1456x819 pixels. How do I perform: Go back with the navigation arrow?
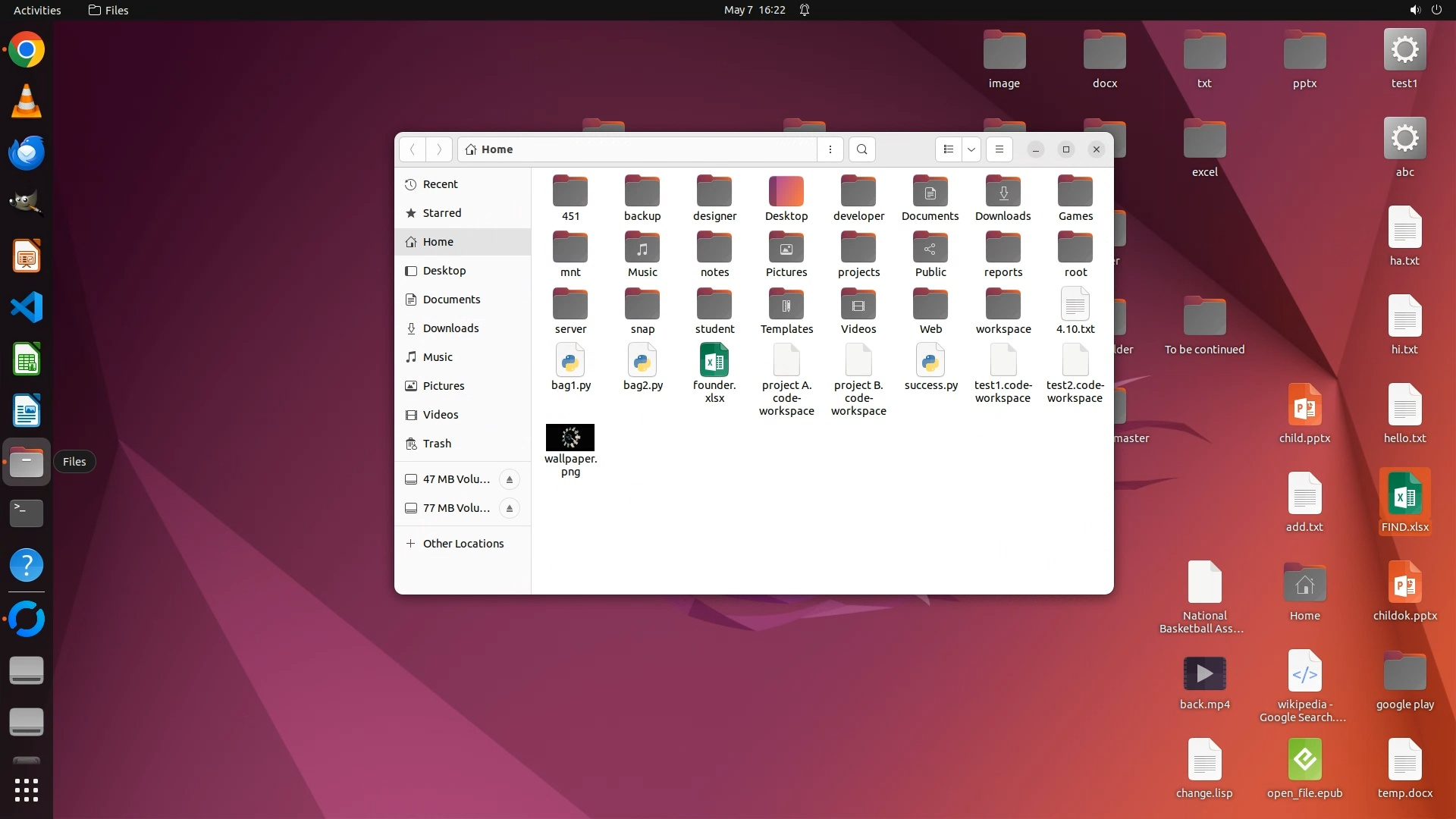pos(413,149)
